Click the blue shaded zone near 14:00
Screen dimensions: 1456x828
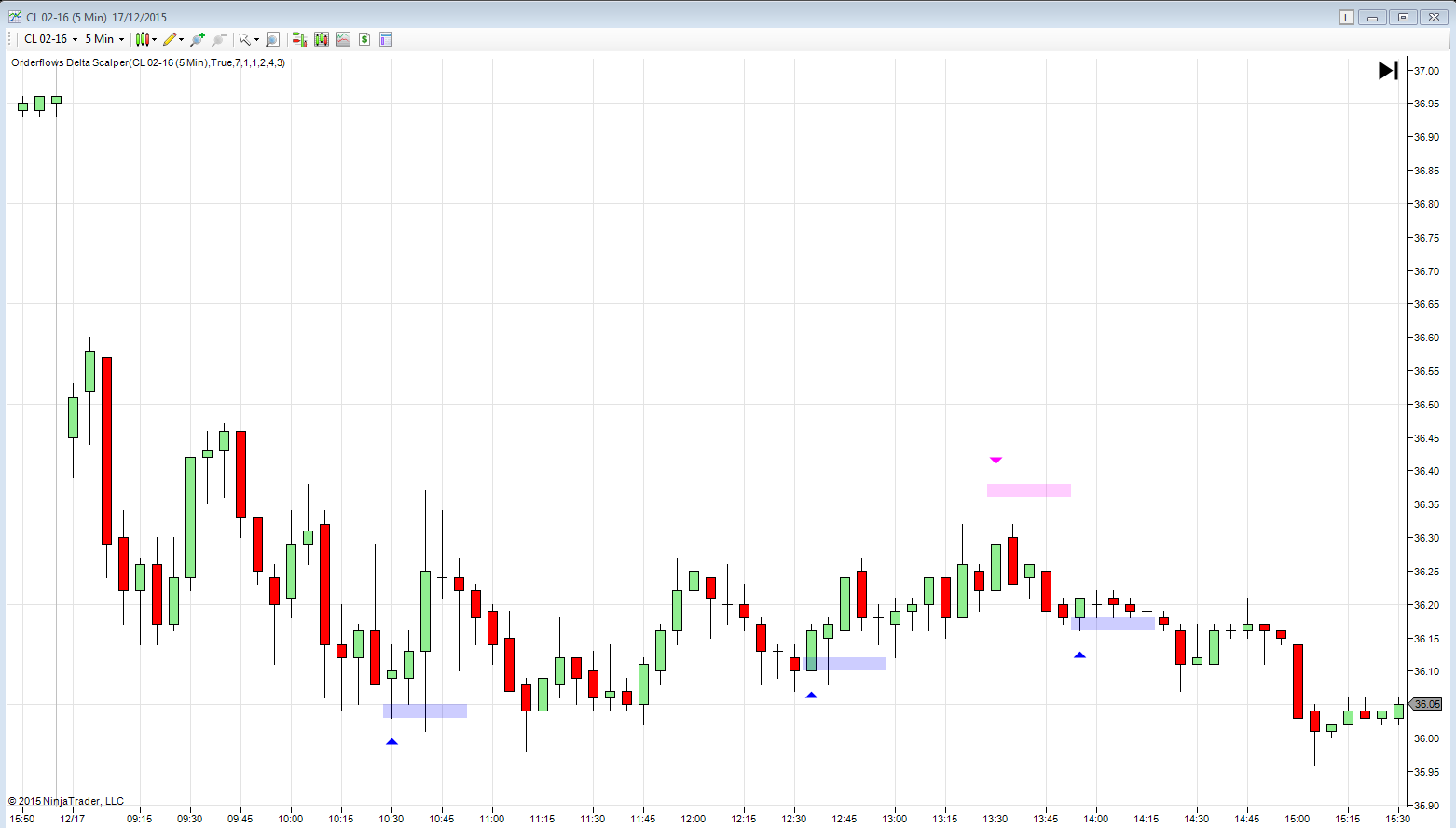(1113, 624)
